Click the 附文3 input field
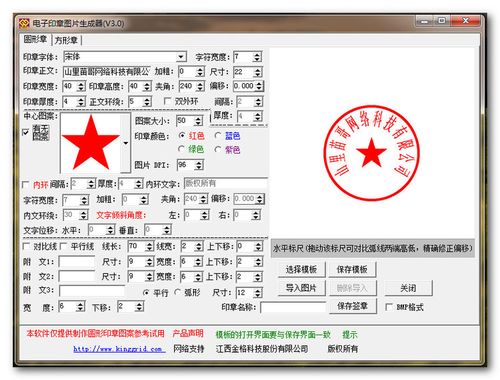This screenshot has height=380, width=500. click(x=92, y=291)
